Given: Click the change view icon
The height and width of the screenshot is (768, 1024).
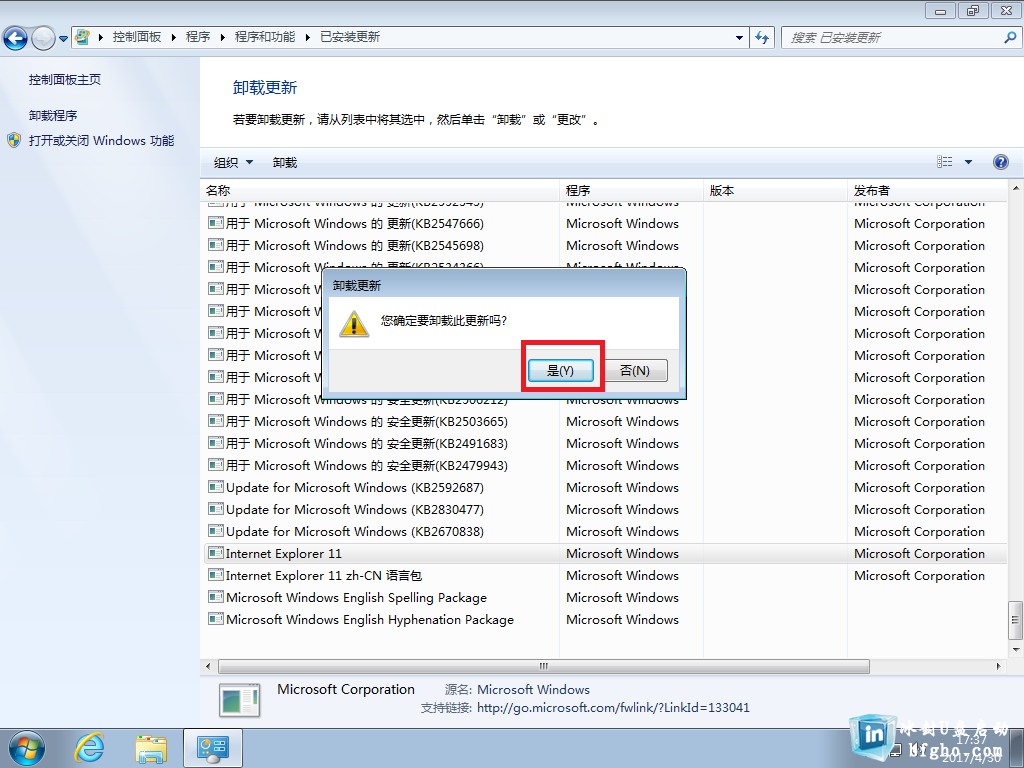Looking at the screenshot, I should tap(944, 162).
